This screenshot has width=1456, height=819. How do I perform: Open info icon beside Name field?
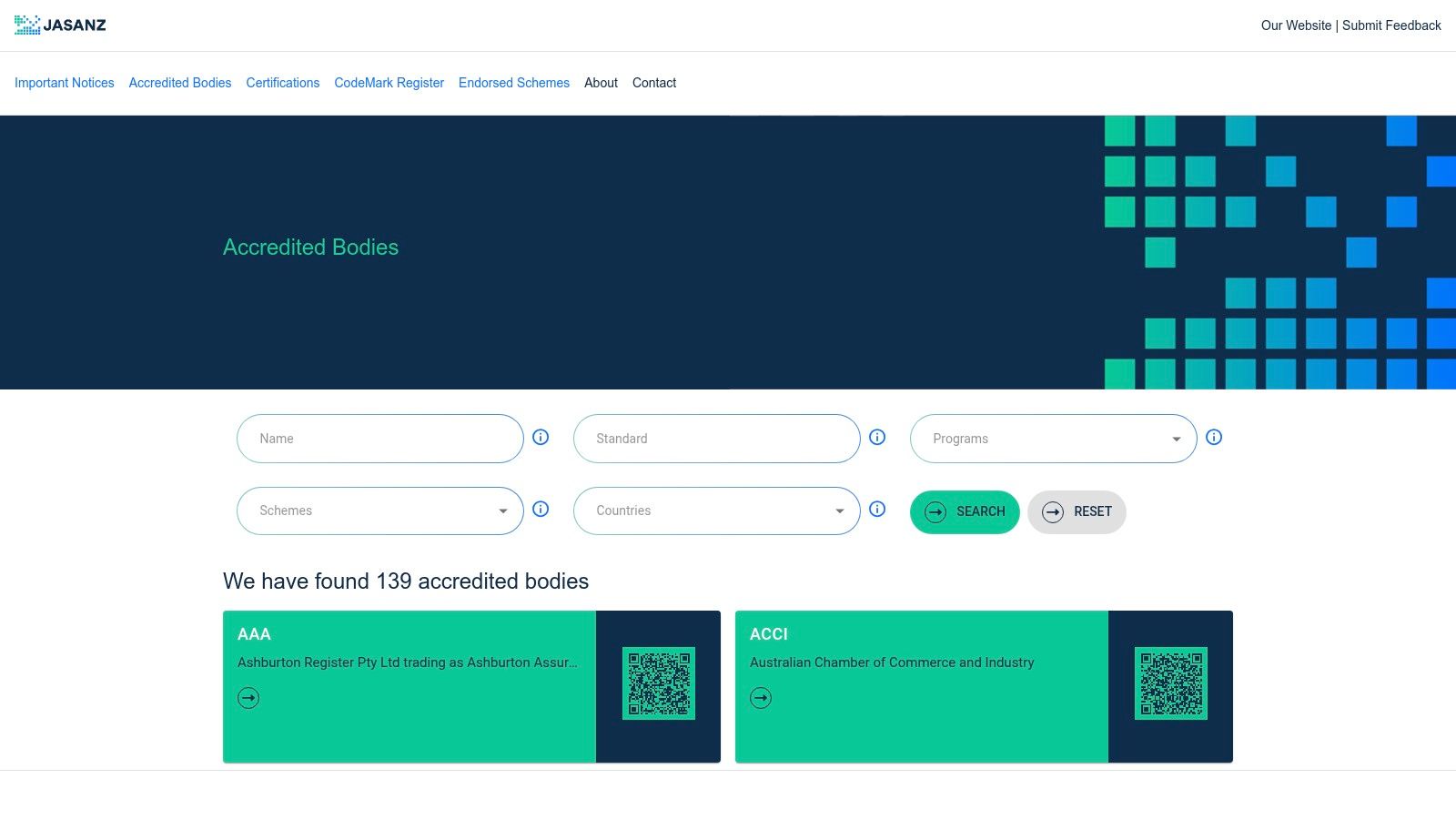(541, 438)
